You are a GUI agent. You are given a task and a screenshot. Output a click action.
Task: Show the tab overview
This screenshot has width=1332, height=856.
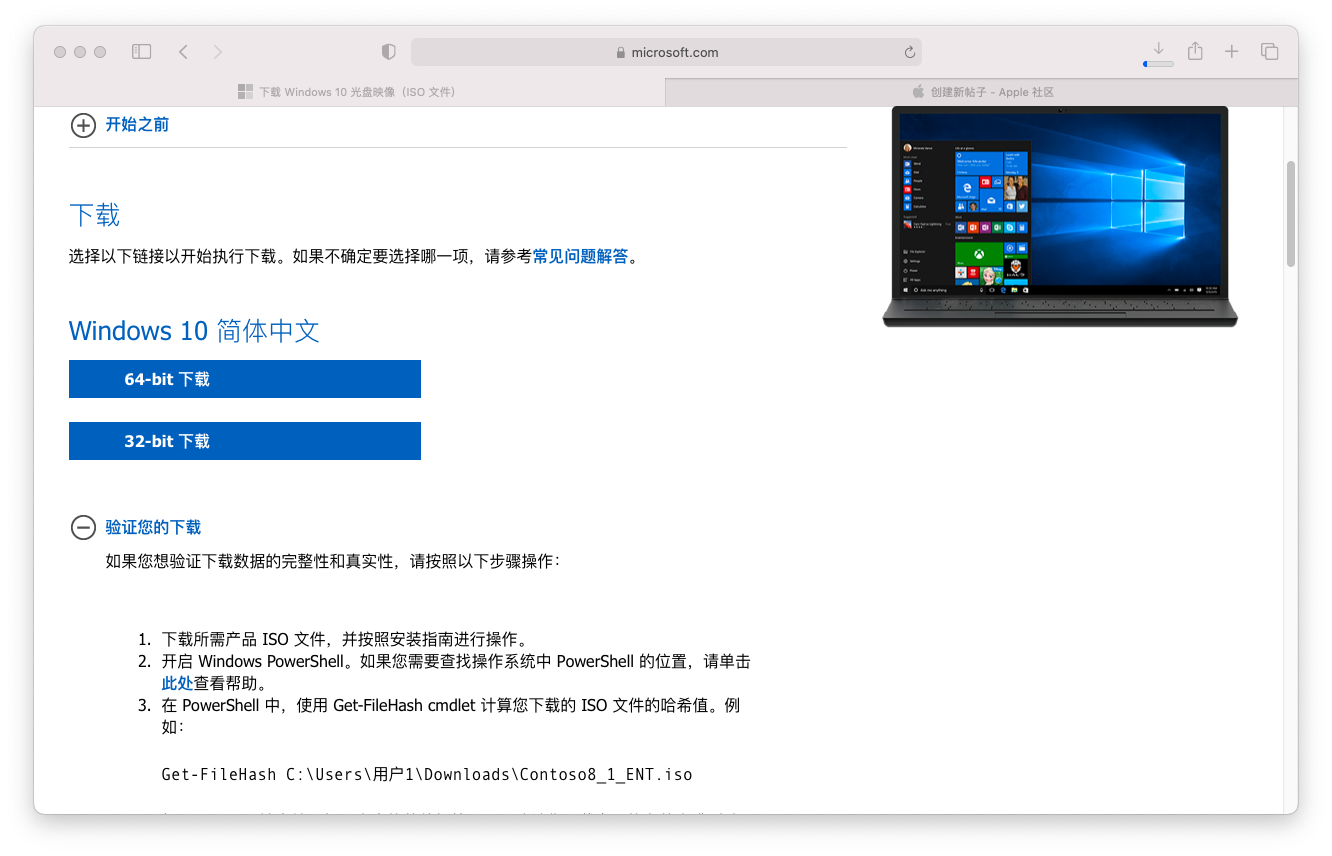pos(1270,52)
